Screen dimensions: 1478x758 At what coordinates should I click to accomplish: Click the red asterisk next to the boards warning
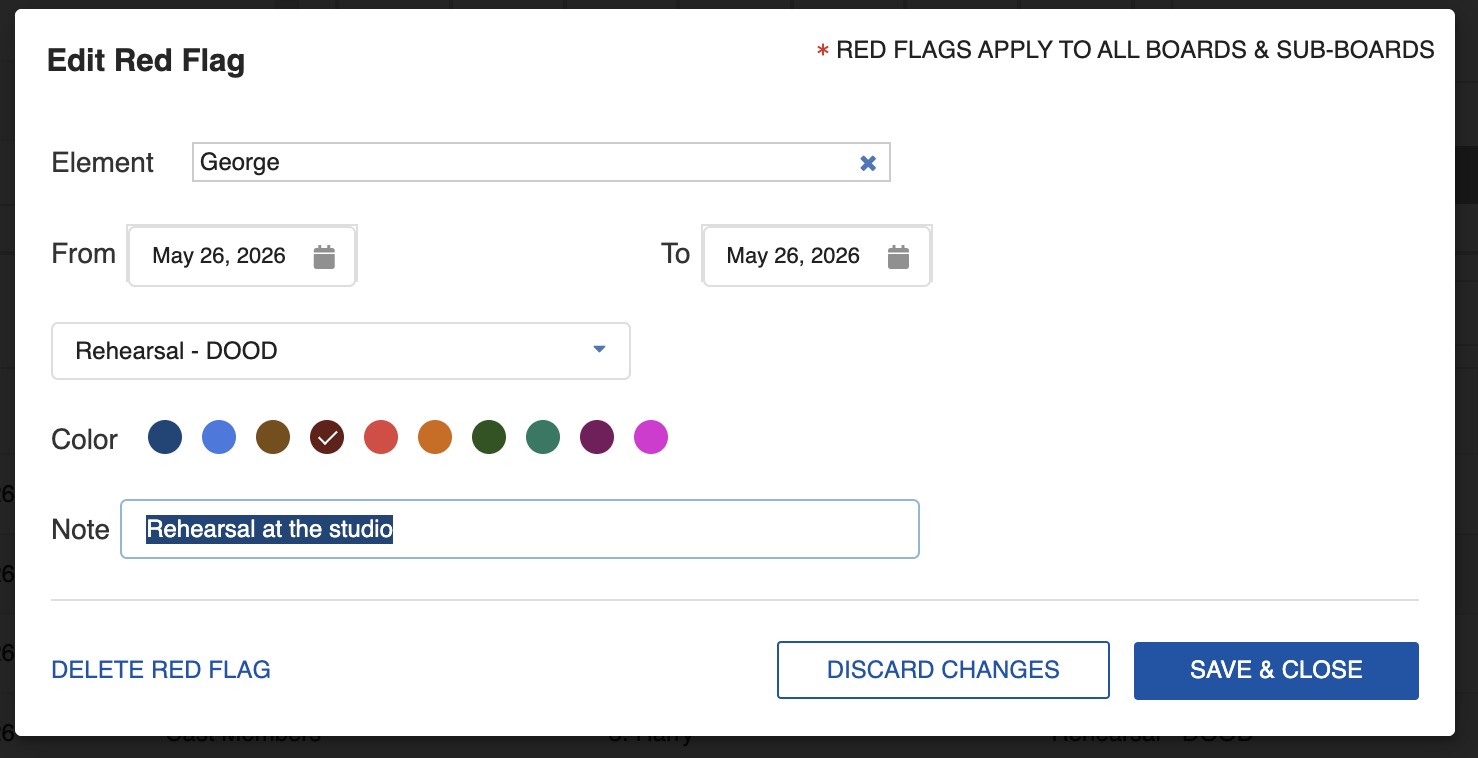click(820, 48)
